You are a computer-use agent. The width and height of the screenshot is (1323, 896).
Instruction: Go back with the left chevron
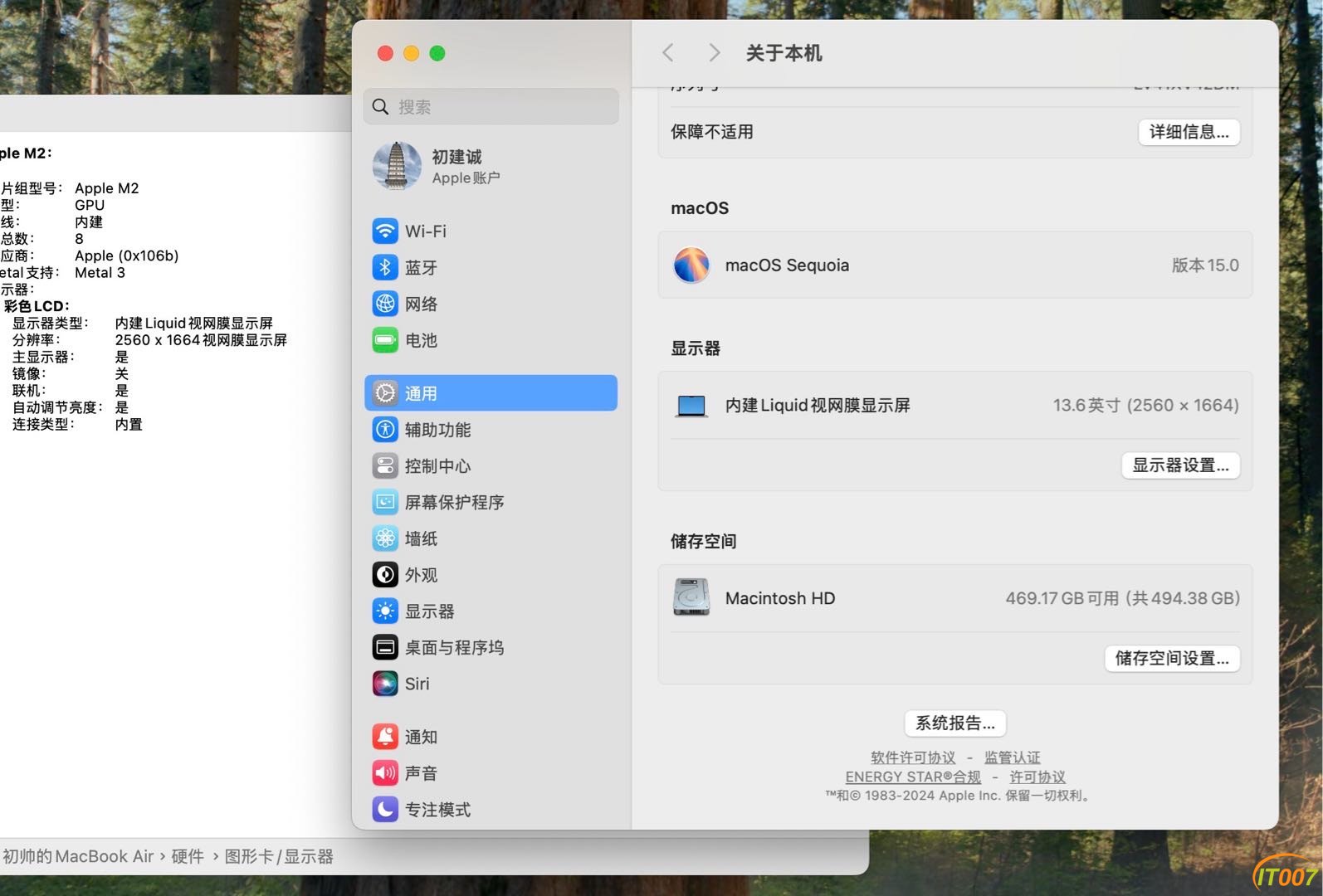click(668, 53)
